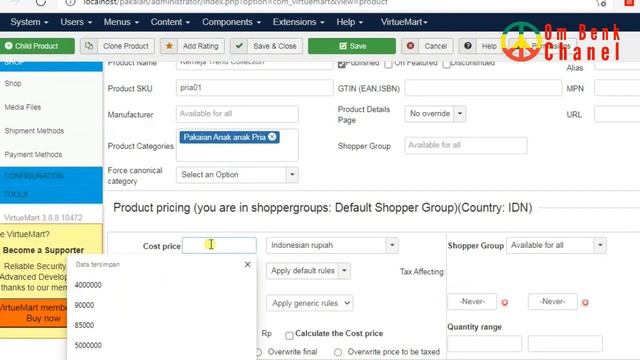Click the Product SKU field
The width and height of the screenshot is (640, 360).
click(255, 88)
